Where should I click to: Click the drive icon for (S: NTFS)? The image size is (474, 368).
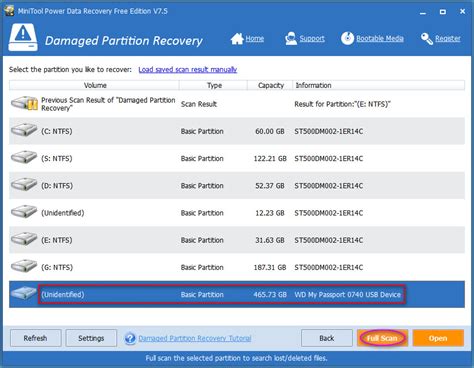(x=24, y=157)
